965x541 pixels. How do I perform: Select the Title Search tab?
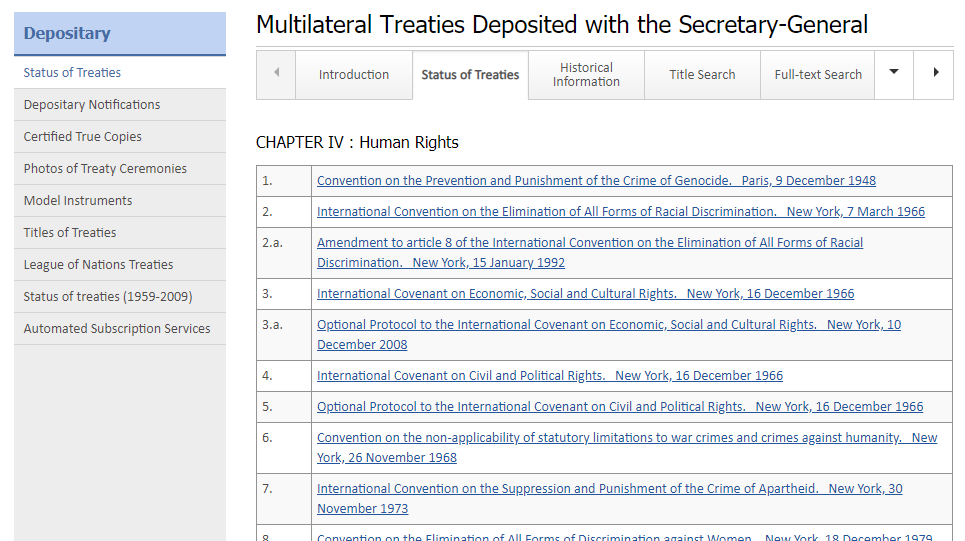click(x=702, y=75)
